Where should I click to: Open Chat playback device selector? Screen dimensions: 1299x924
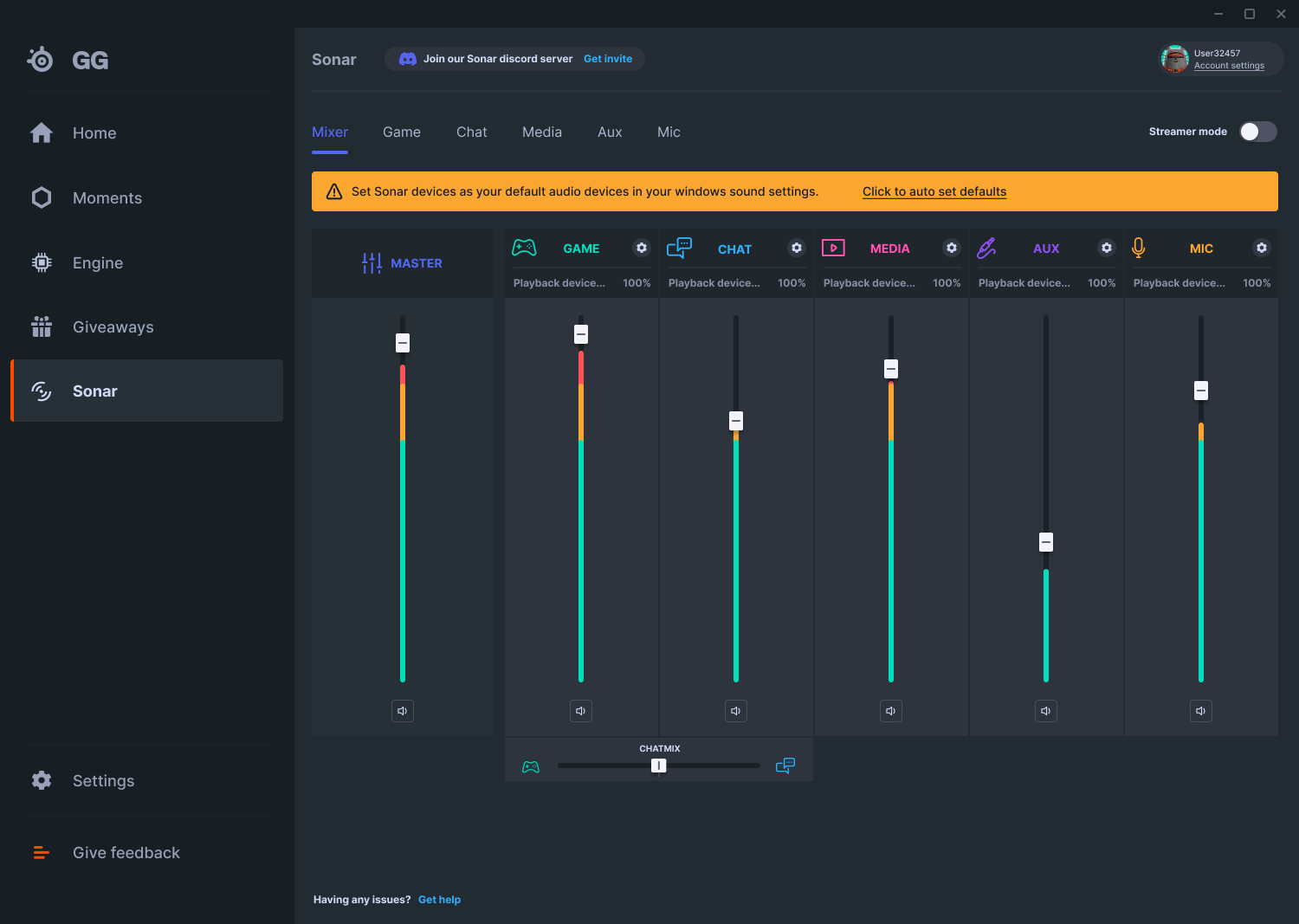(714, 282)
